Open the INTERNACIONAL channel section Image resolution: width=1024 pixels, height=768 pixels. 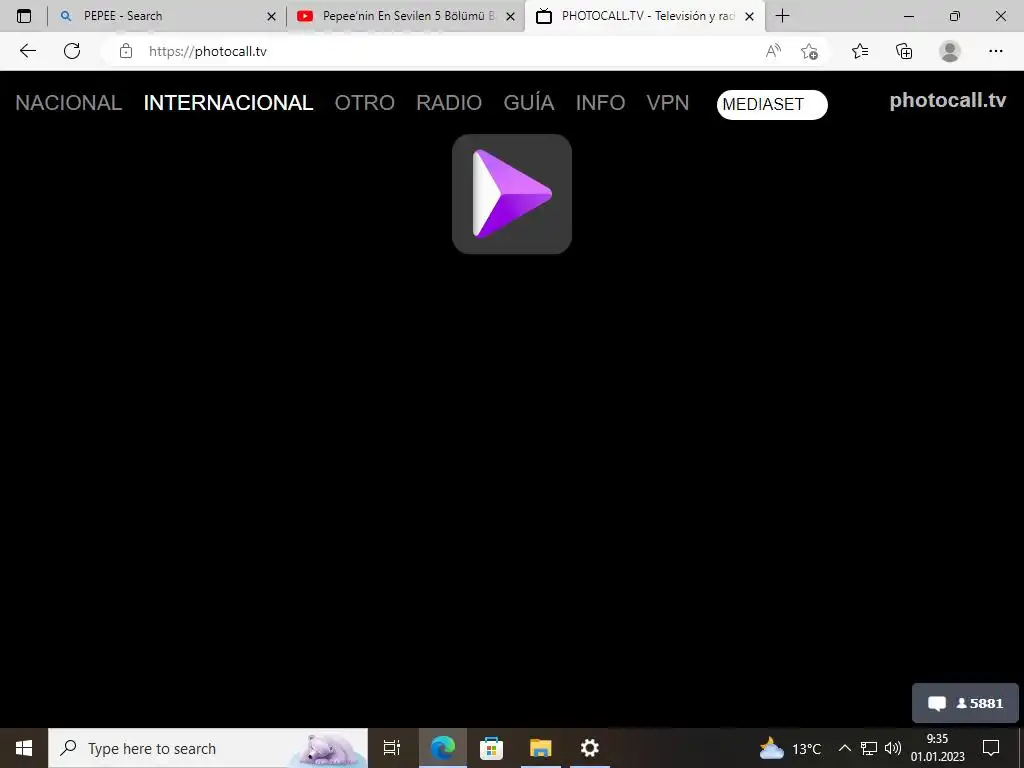coord(229,103)
